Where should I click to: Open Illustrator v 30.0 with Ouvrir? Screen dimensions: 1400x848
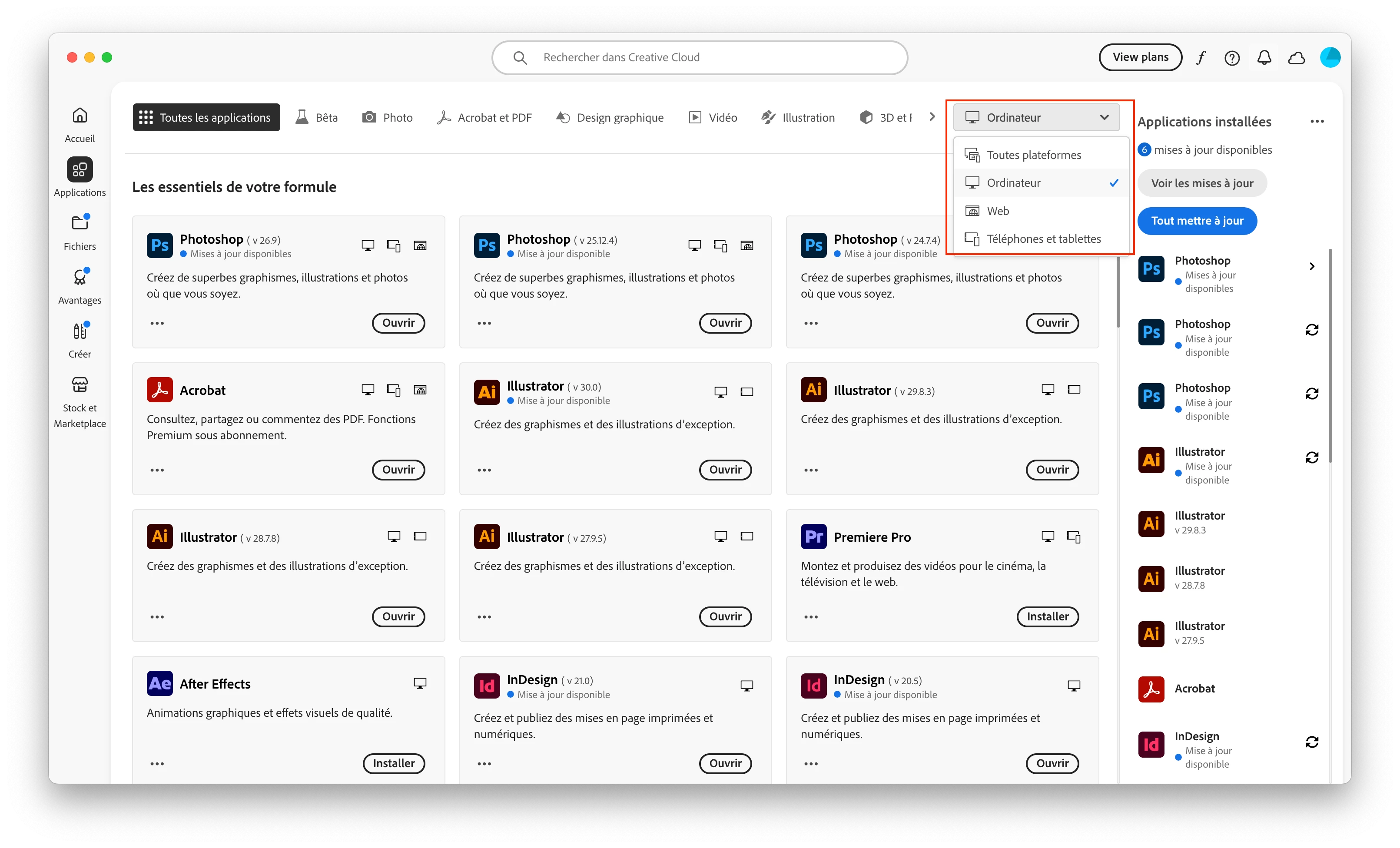[x=725, y=470]
